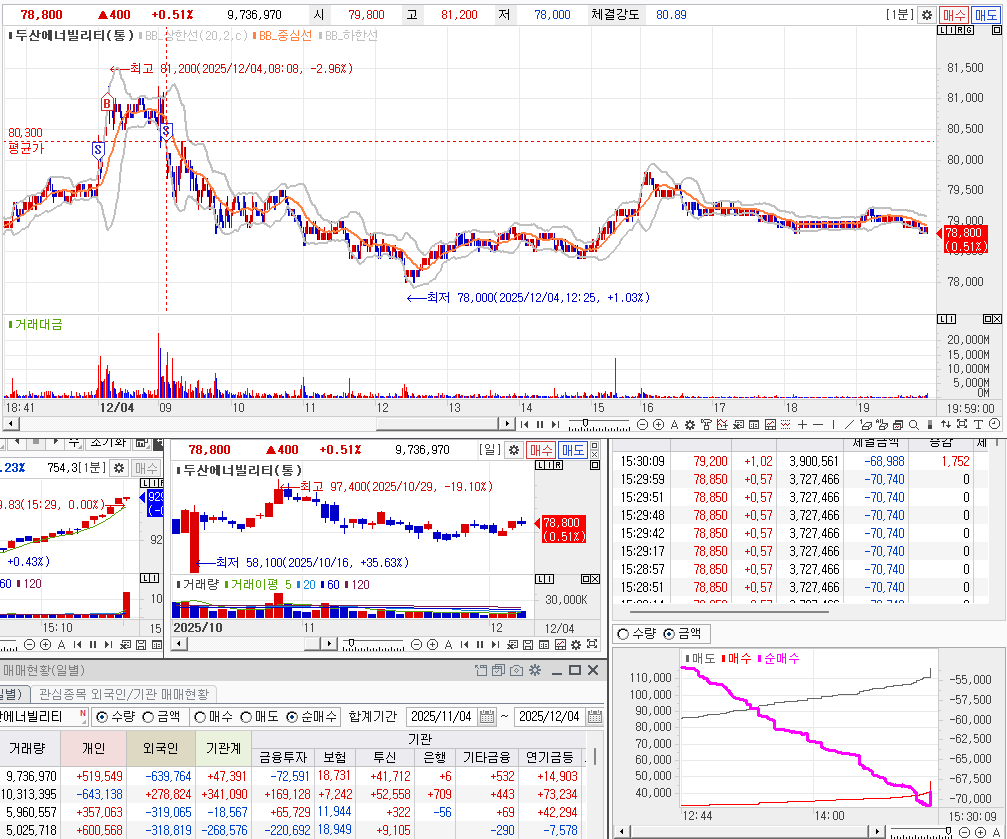This screenshot has width=1007, height=839.
Task: Pause playback in the main chart toolbar
Action: pos(540,425)
